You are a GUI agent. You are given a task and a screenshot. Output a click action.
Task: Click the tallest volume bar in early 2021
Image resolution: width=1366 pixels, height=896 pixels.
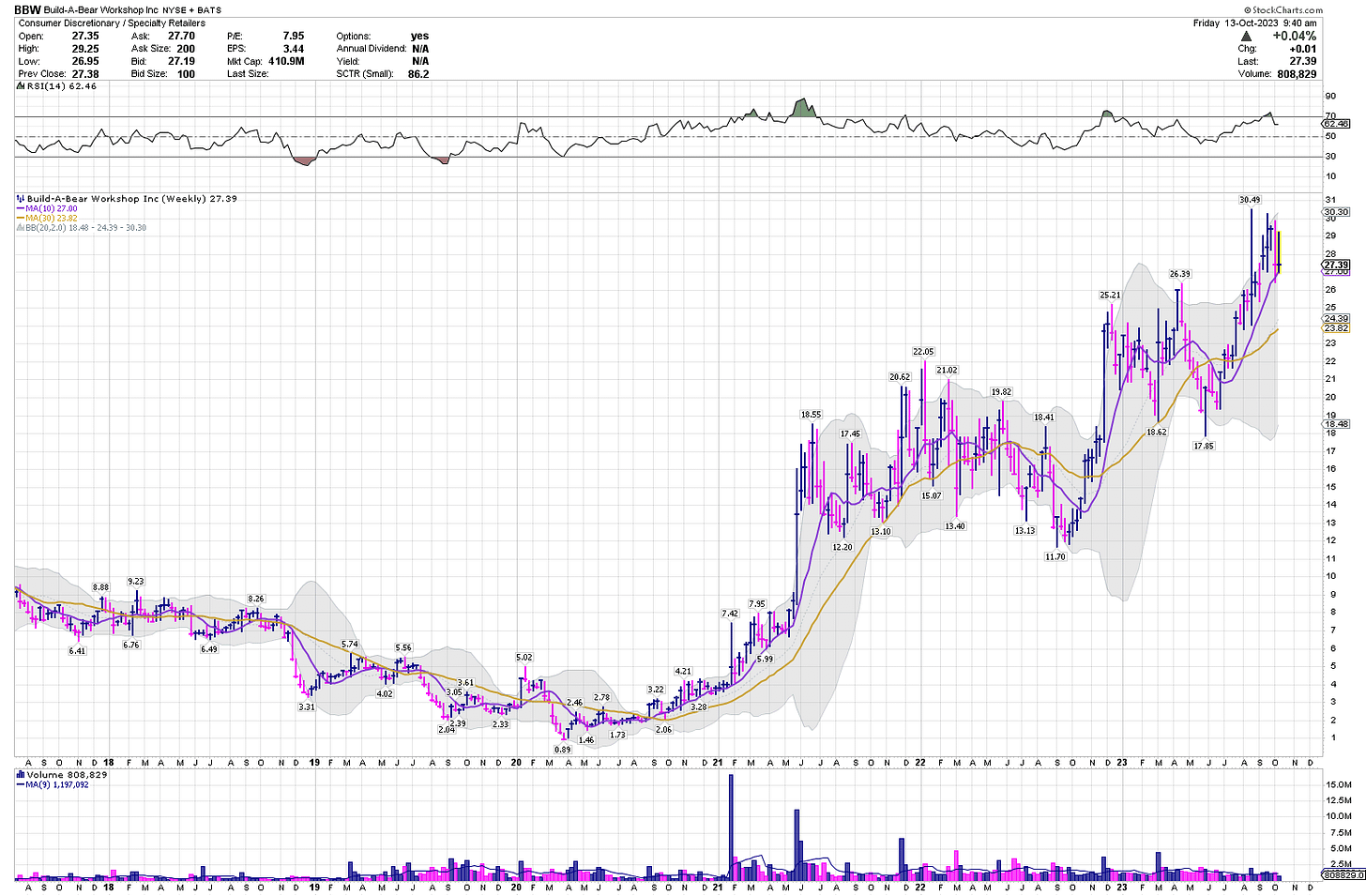click(731, 828)
